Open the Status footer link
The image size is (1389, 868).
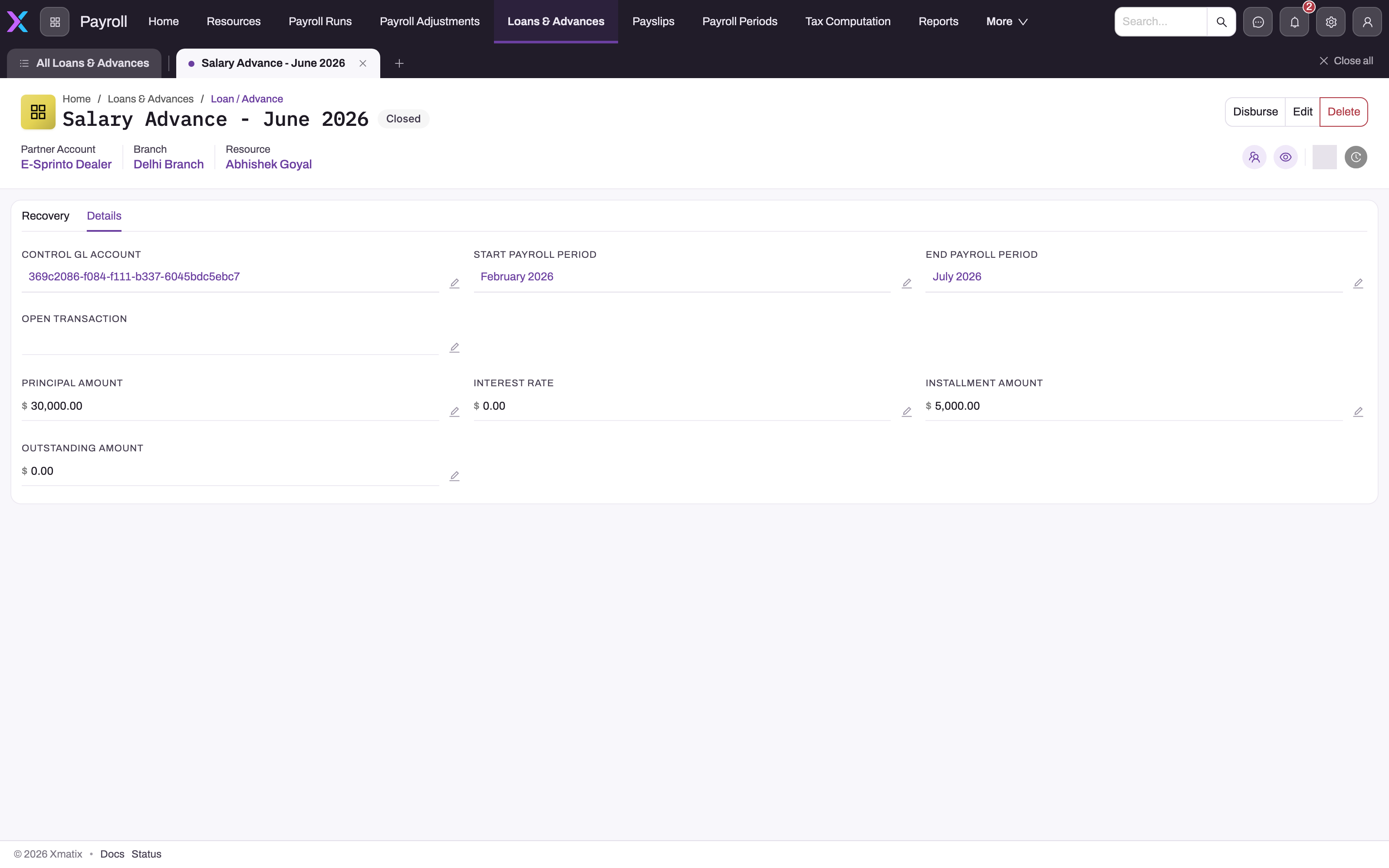[146, 854]
